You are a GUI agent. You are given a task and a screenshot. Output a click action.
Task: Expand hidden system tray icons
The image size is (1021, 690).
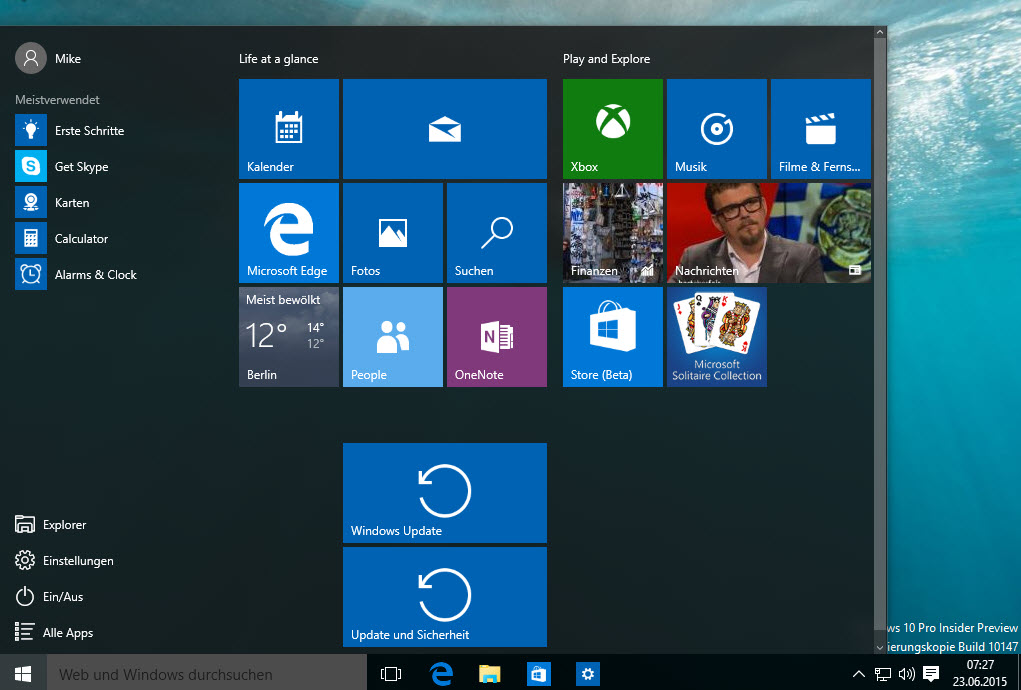pyautogui.click(x=859, y=674)
